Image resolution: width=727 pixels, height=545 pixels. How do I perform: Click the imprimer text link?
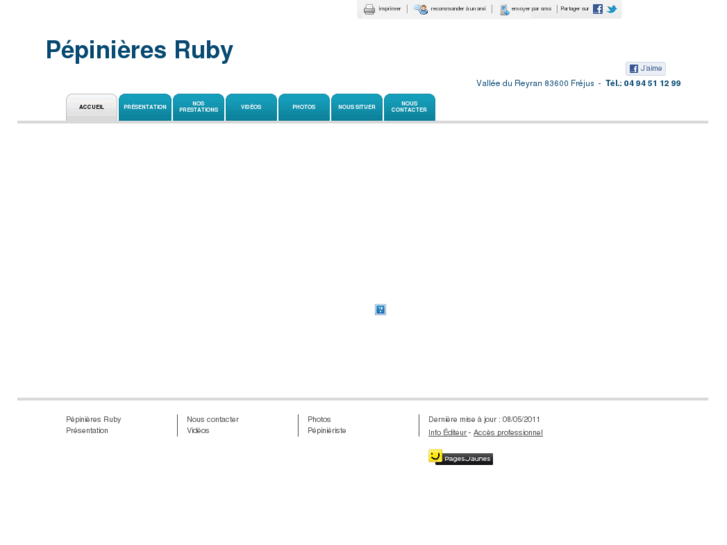click(x=389, y=9)
